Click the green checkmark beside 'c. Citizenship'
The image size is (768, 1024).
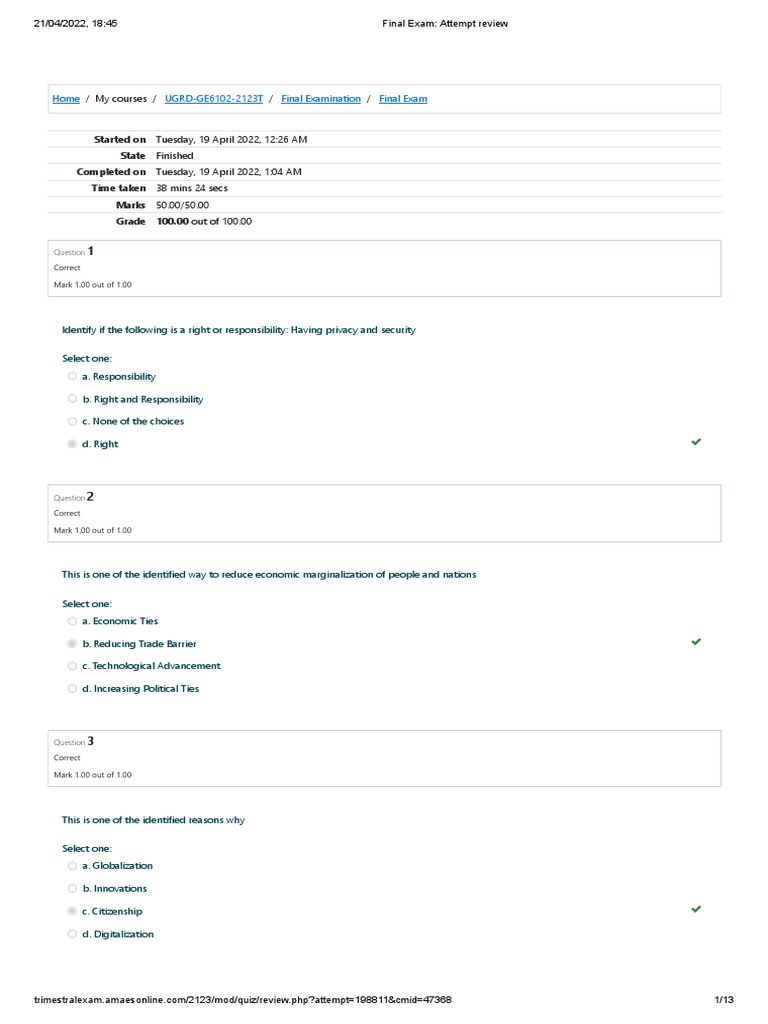[696, 909]
